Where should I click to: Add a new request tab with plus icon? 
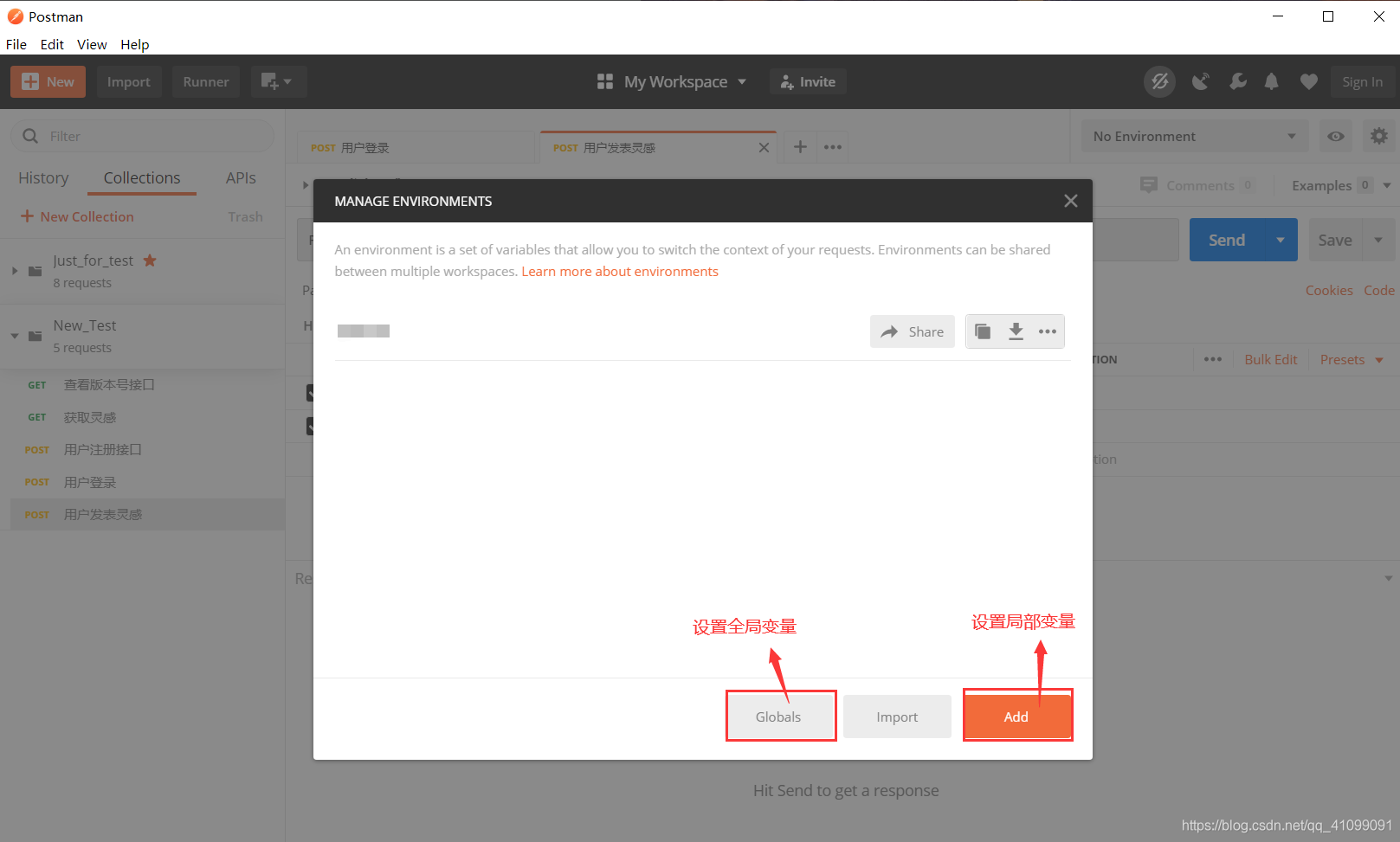coord(800,147)
